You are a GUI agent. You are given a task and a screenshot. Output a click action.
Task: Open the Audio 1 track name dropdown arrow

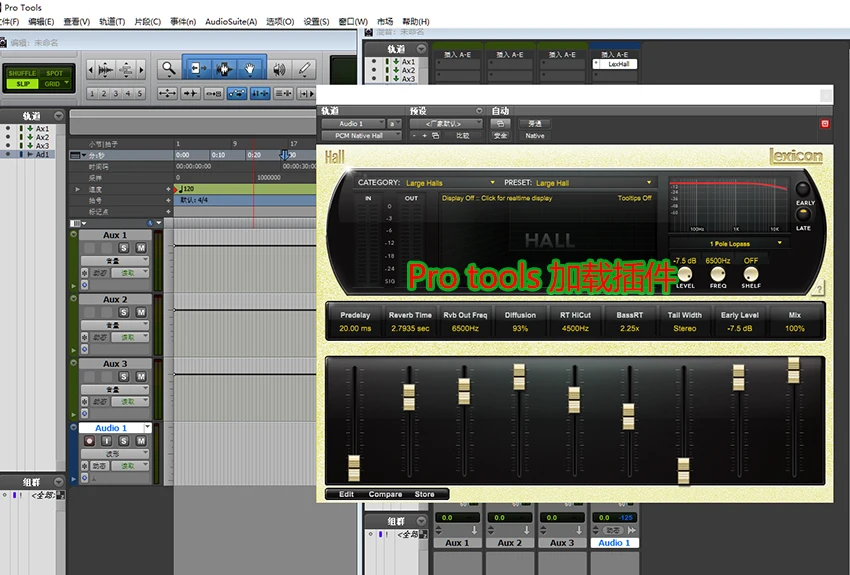coord(147,428)
